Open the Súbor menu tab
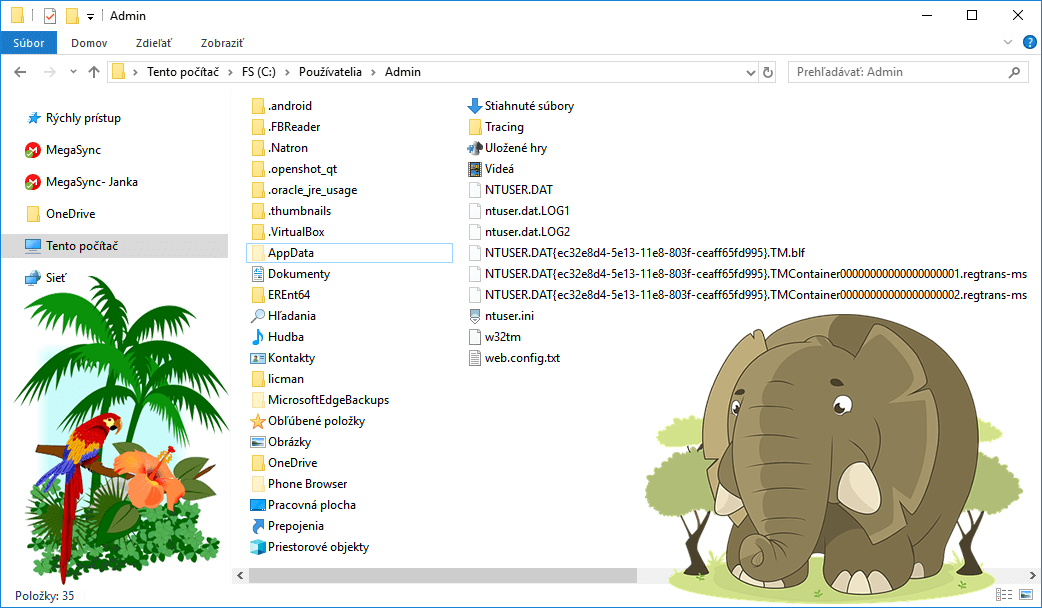This screenshot has width=1042, height=608. (x=28, y=43)
